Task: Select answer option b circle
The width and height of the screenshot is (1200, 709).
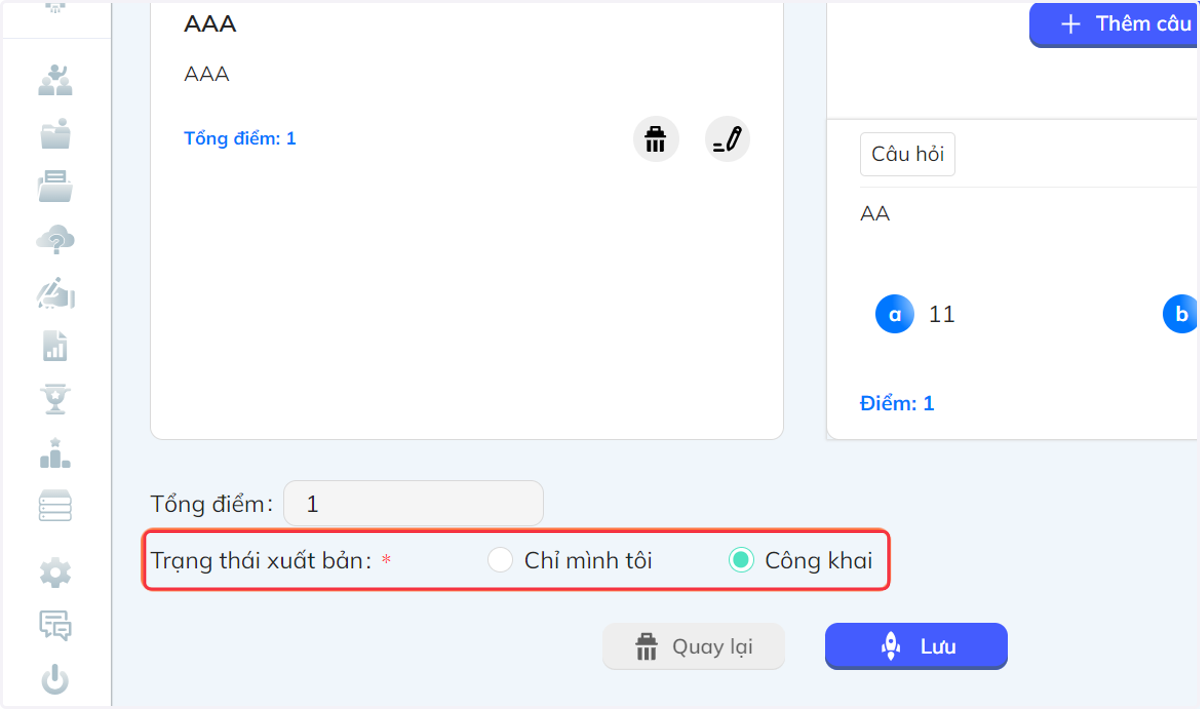Action: pos(1181,314)
